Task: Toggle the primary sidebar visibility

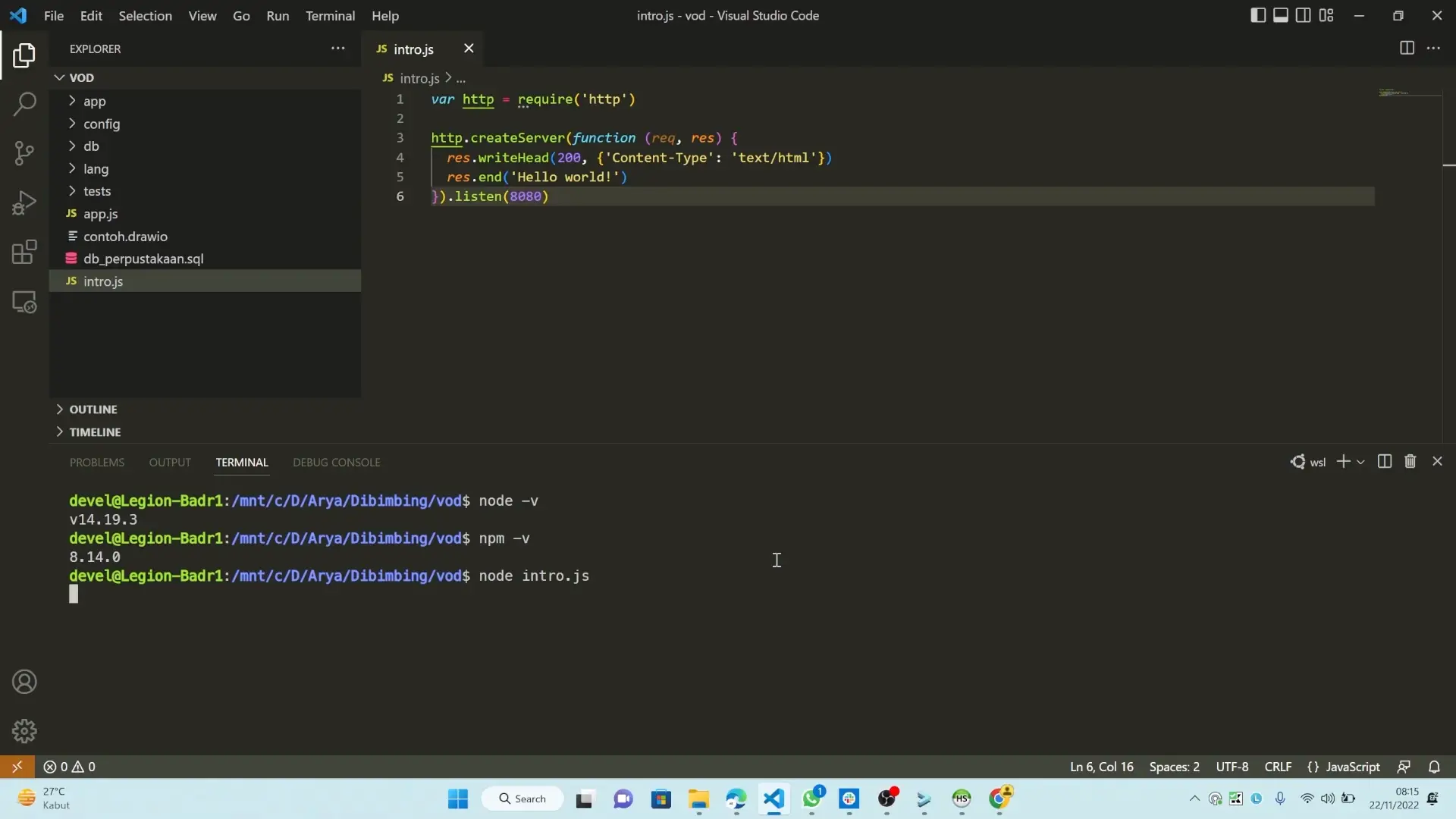Action: coord(1258,14)
